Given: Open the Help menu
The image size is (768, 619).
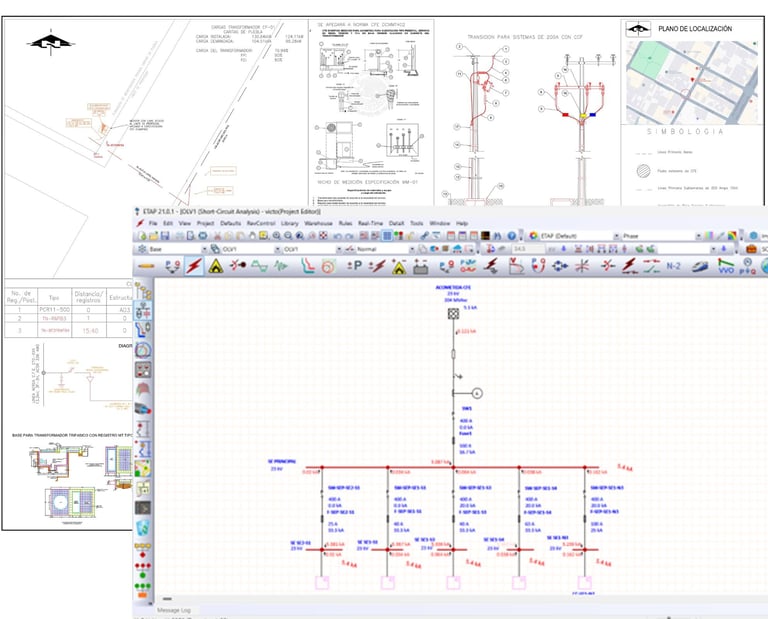Looking at the screenshot, I should pyautogui.click(x=461, y=223).
